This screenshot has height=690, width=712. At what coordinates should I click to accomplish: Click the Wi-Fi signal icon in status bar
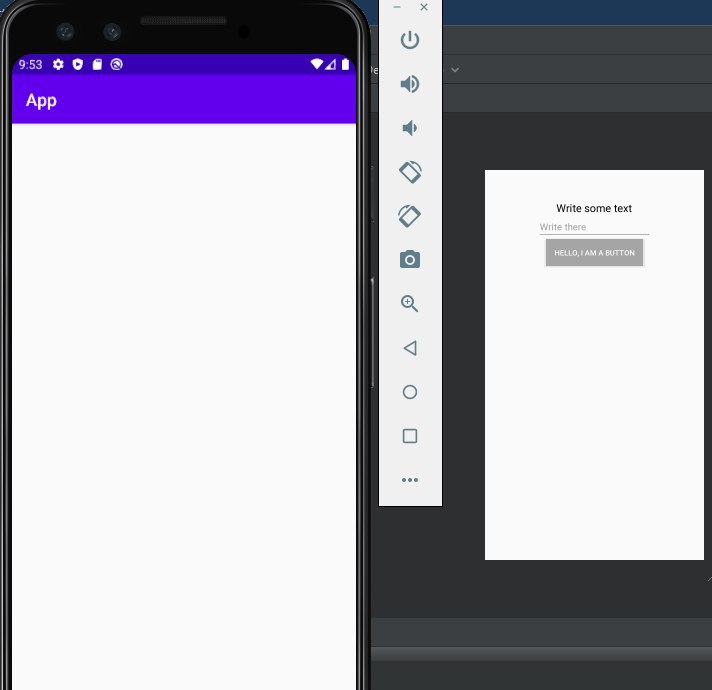316,64
